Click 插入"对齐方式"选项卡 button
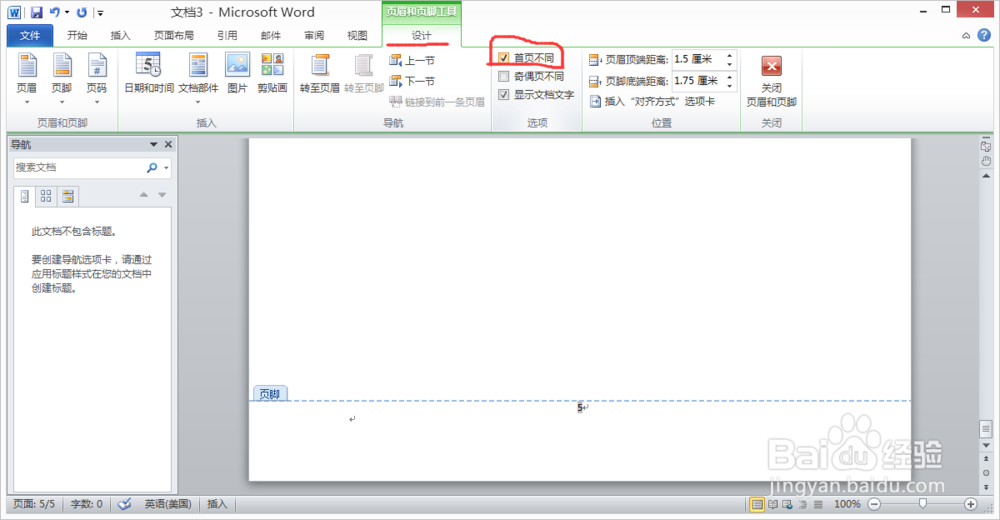1000x520 pixels. tap(652, 101)
